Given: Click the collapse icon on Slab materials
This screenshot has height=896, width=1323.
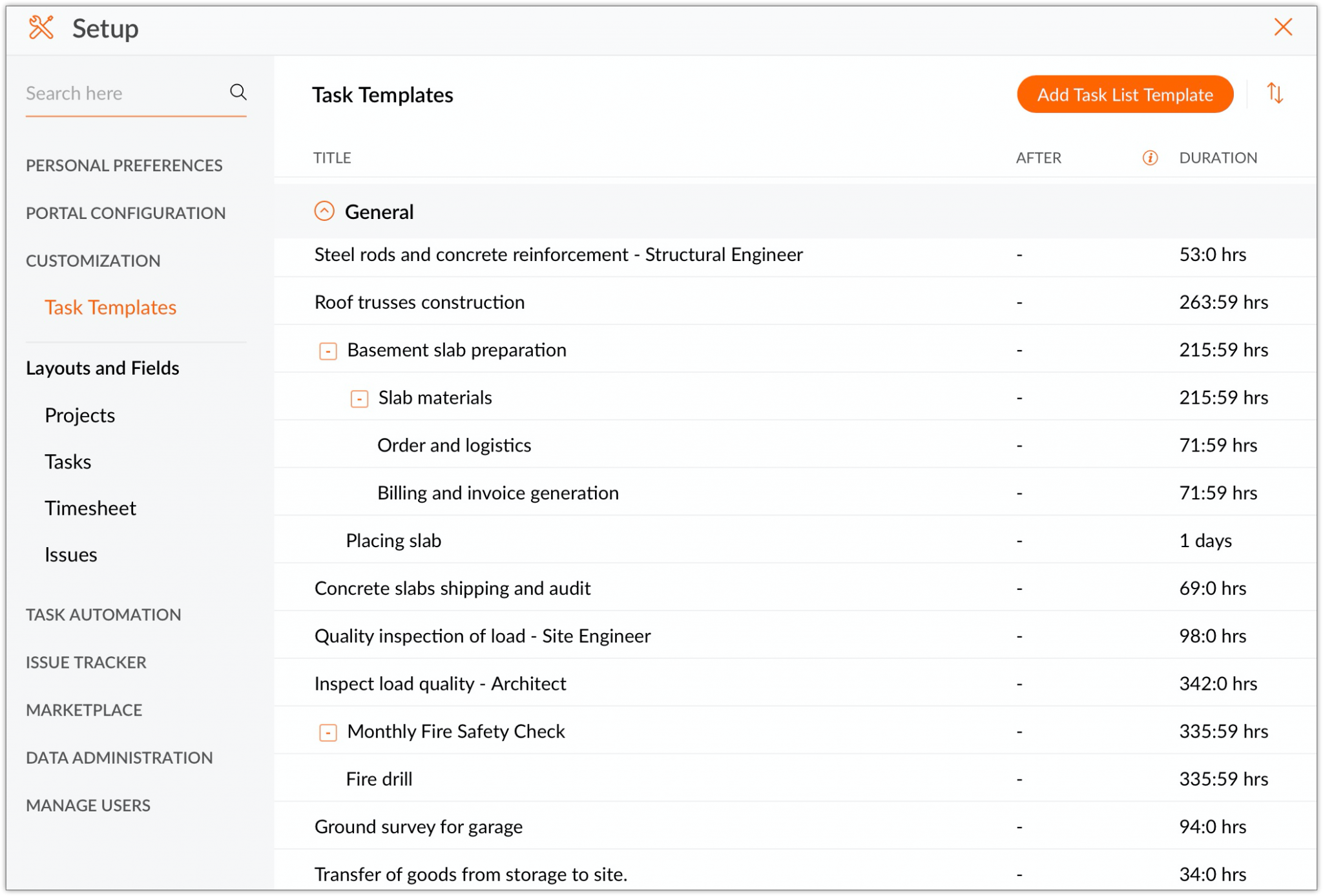Looking at the screenshot, I should point(359,399).
